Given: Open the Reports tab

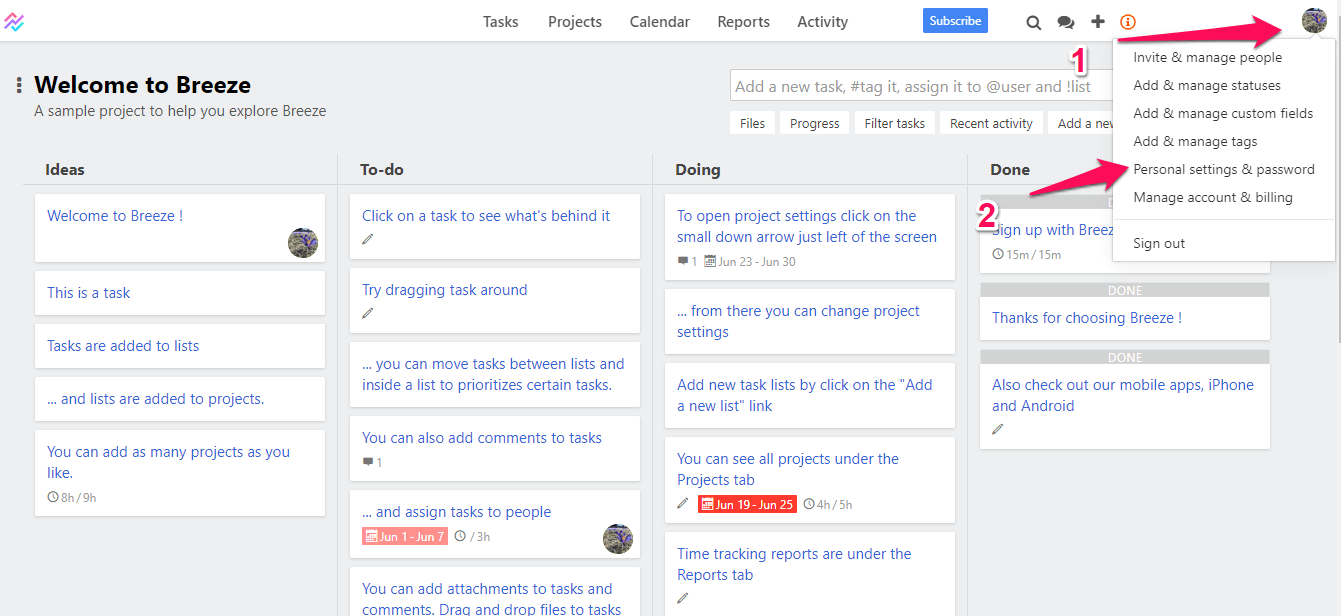Looking at the screenshot, I should click(x=743, y=22).
